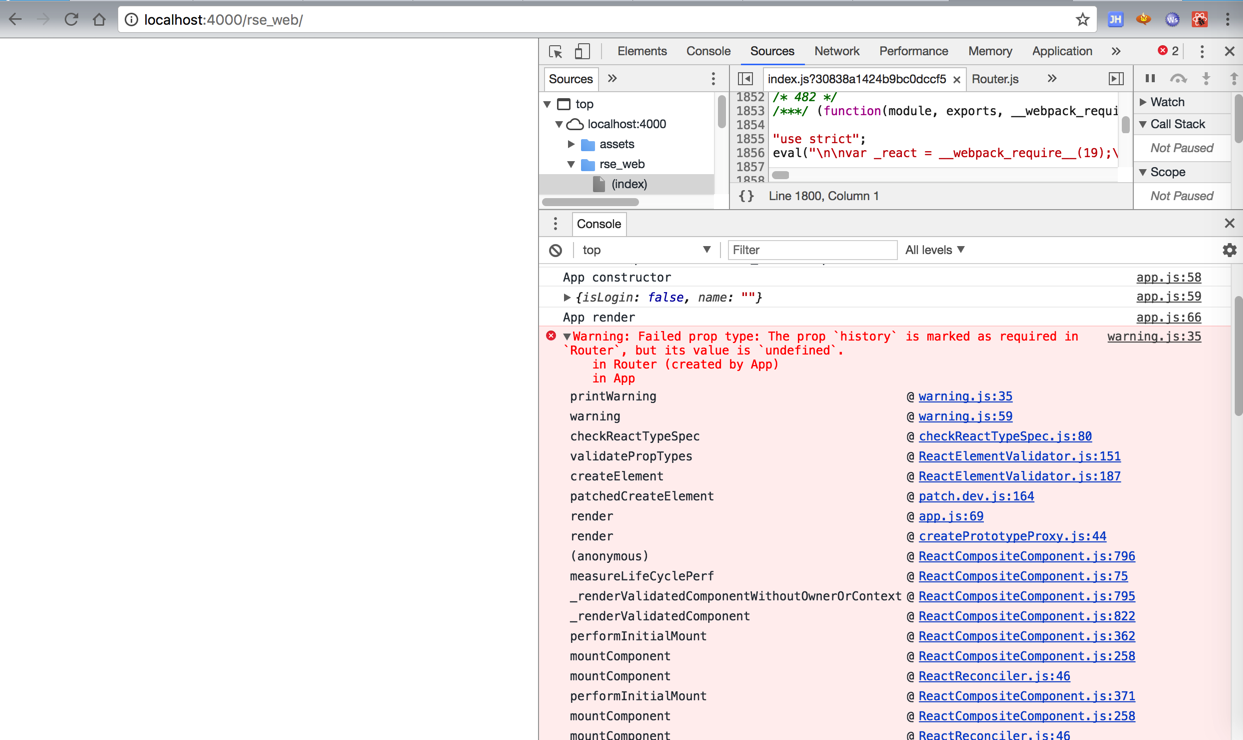Activate the inspect element picker icon
Image resolution: width=1243 pixels, height=740 pixels.
555,51
